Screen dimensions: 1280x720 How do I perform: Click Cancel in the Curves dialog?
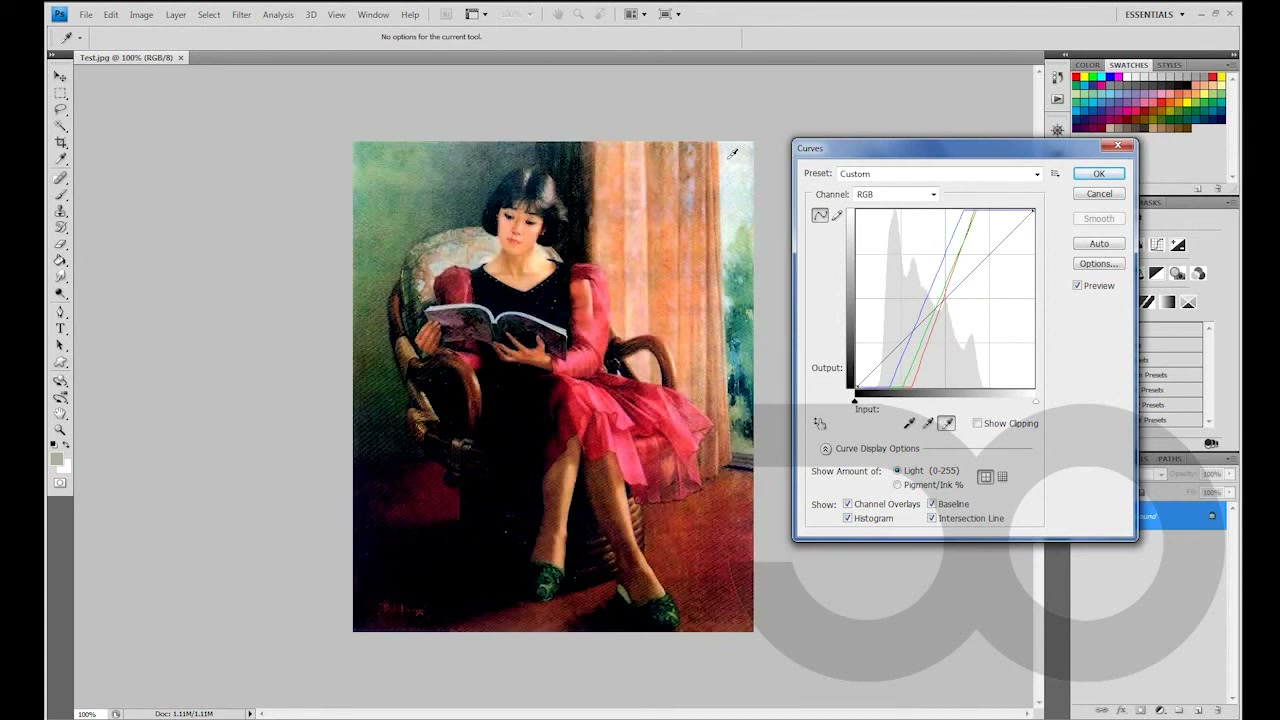(x=1099, y=194)
